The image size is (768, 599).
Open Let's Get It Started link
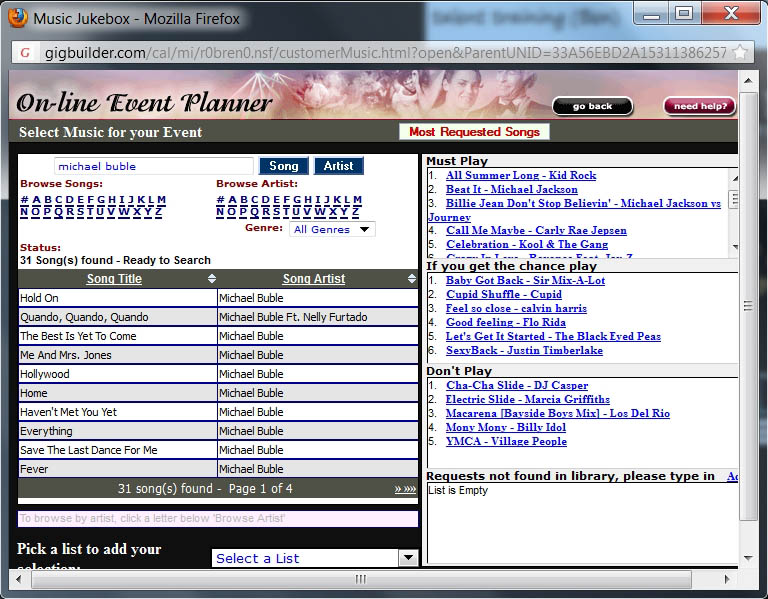pos(553,336)
